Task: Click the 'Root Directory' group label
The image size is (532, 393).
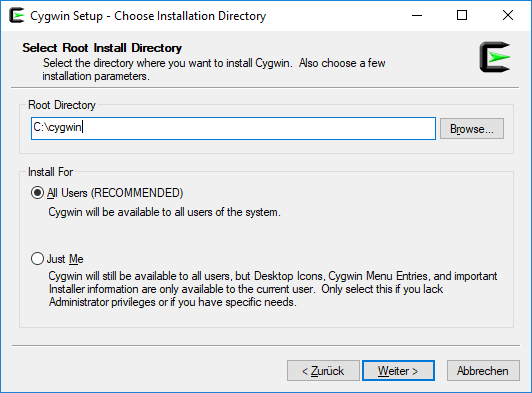Action: tap(62, 105)
